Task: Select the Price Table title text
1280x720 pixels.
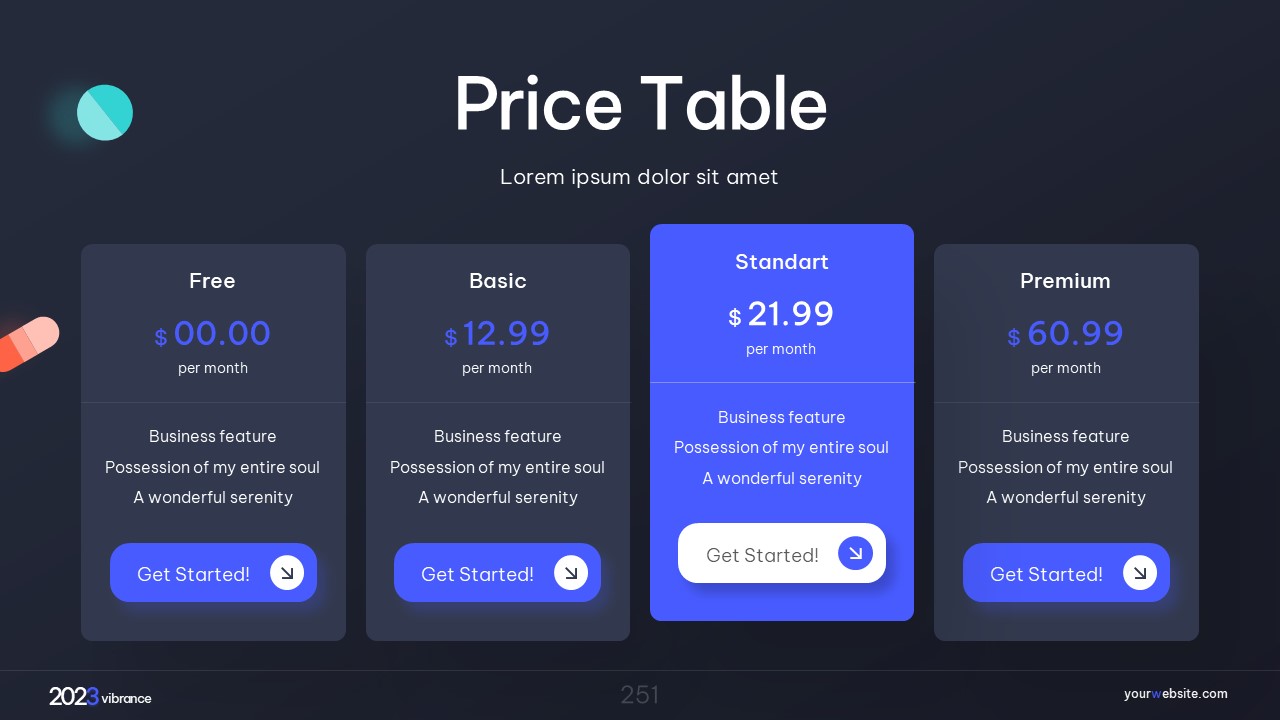Action: pos(640,104)
